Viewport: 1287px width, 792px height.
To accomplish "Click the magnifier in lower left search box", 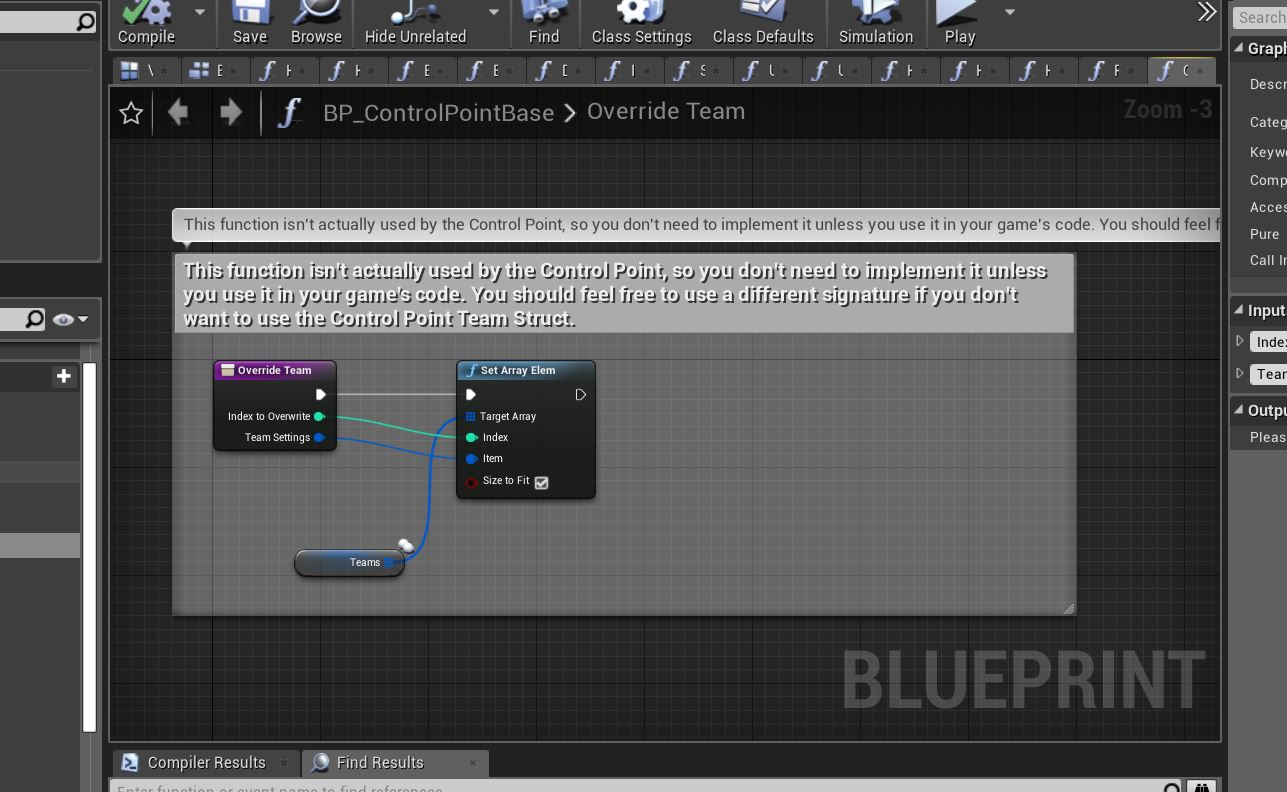I will (34, 319).
